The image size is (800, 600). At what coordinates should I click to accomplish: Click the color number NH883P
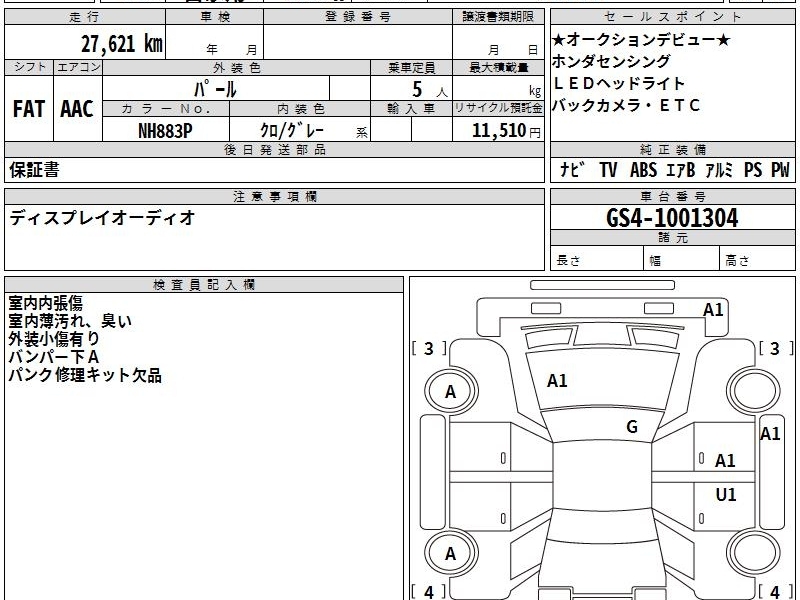[x=165, y=131]
